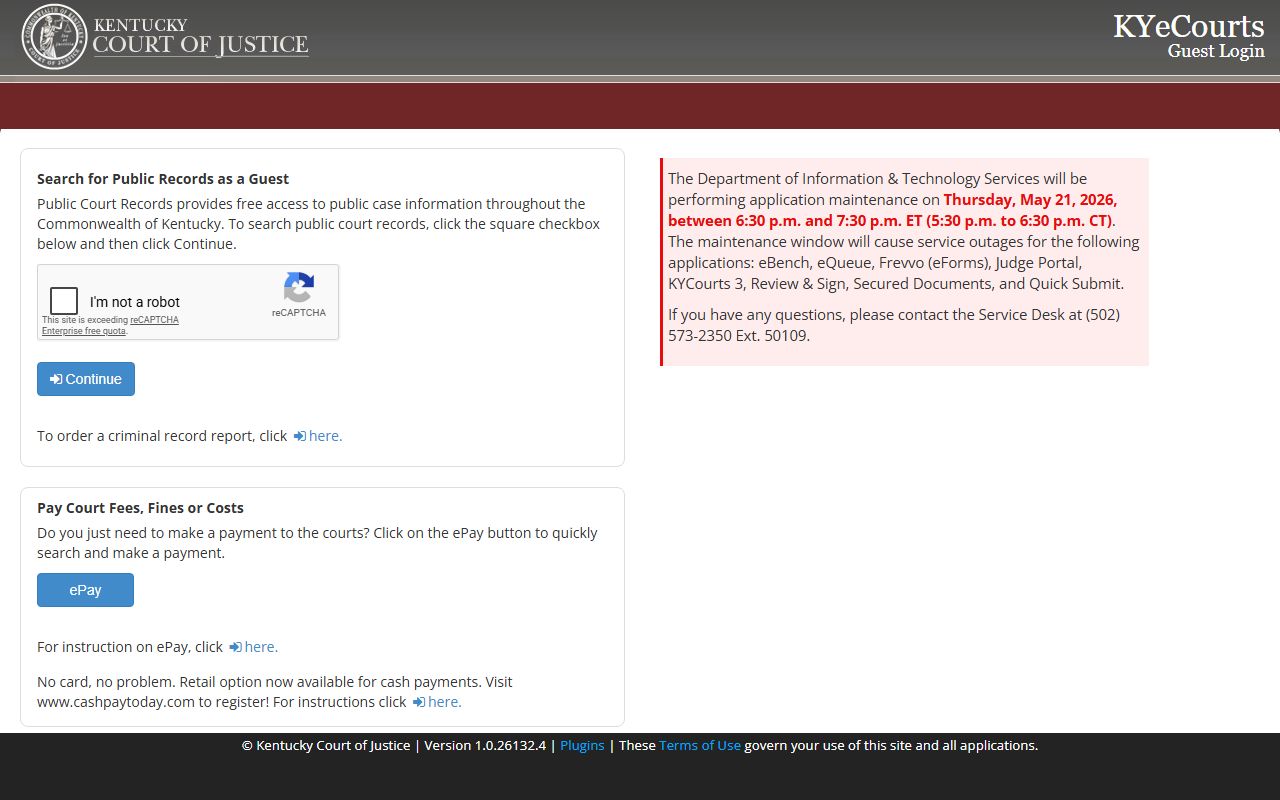Viewport: 1280px width, 800px height.
Task: Open the cash payment instructions 'here' link
Action: 437,702
